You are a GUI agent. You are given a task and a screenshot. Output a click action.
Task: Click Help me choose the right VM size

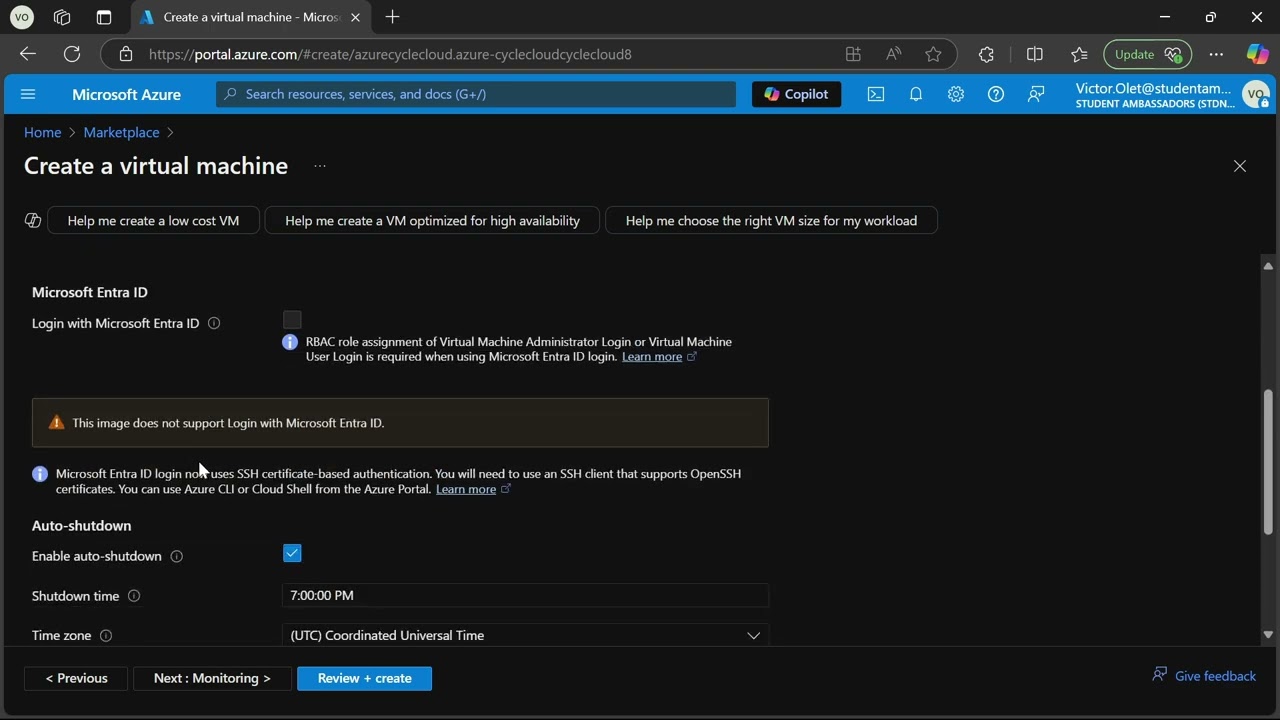771,220
